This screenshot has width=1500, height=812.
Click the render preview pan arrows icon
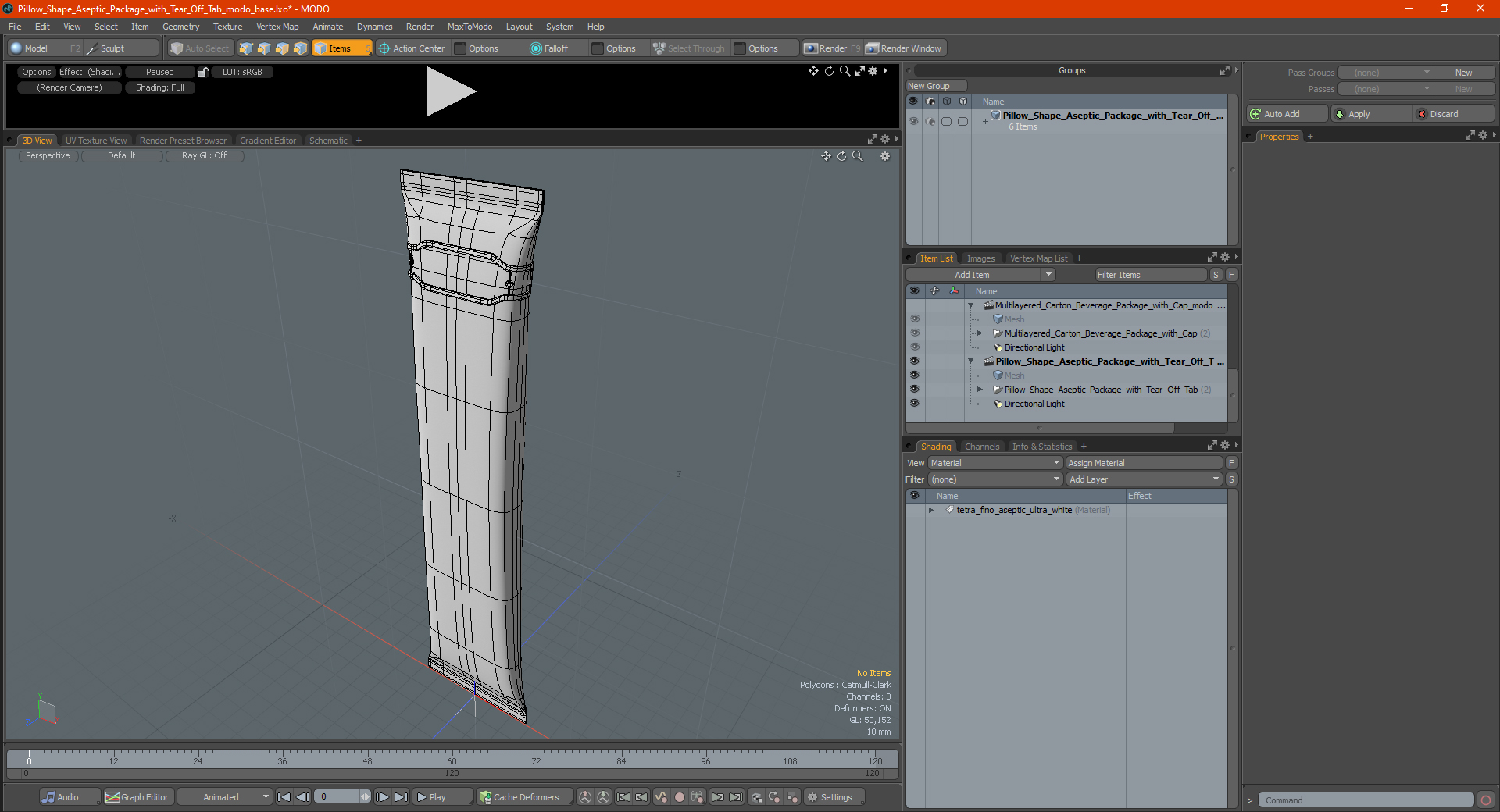coord(813,71)
